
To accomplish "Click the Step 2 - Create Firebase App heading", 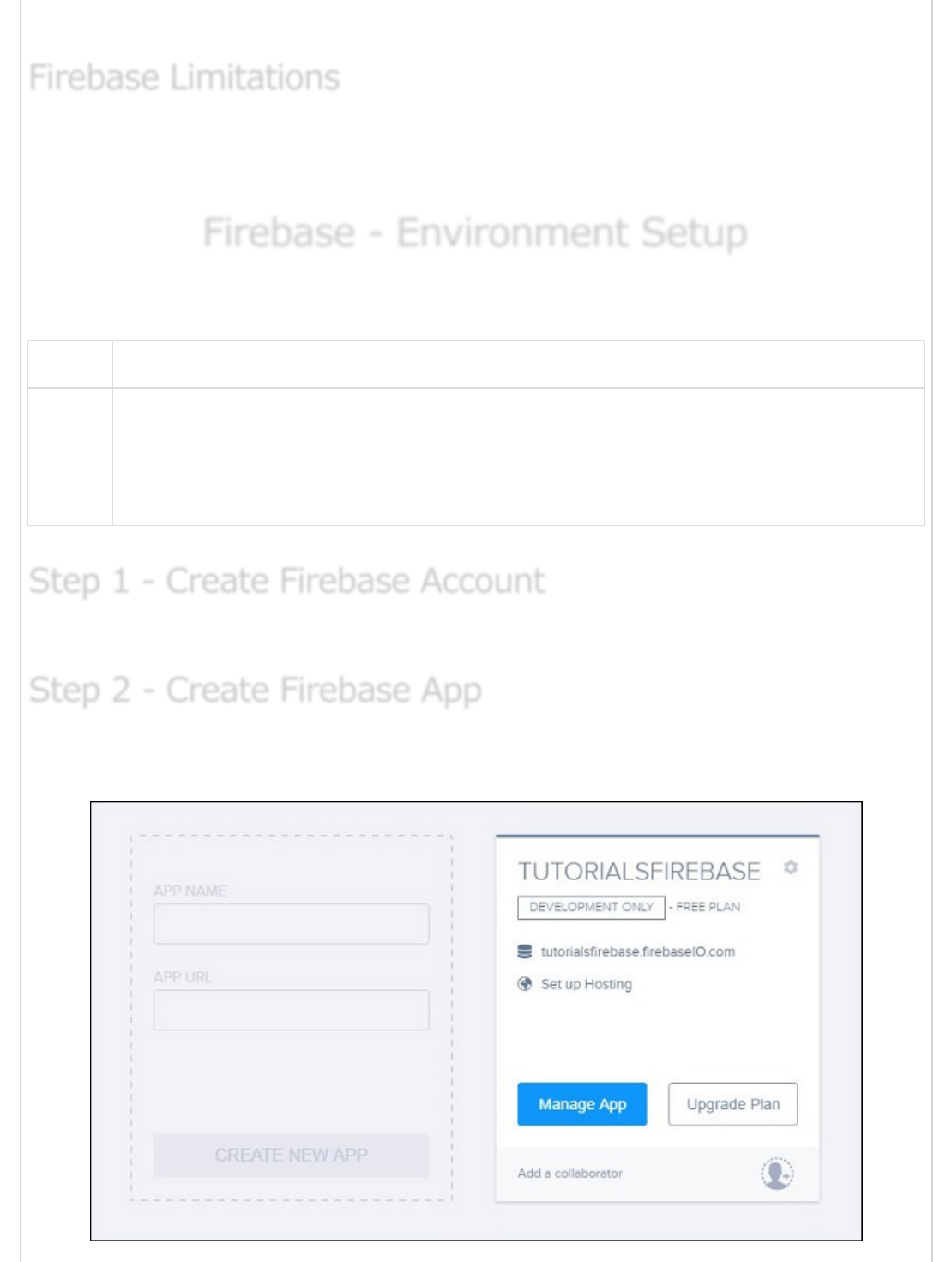I will point(255,691).
